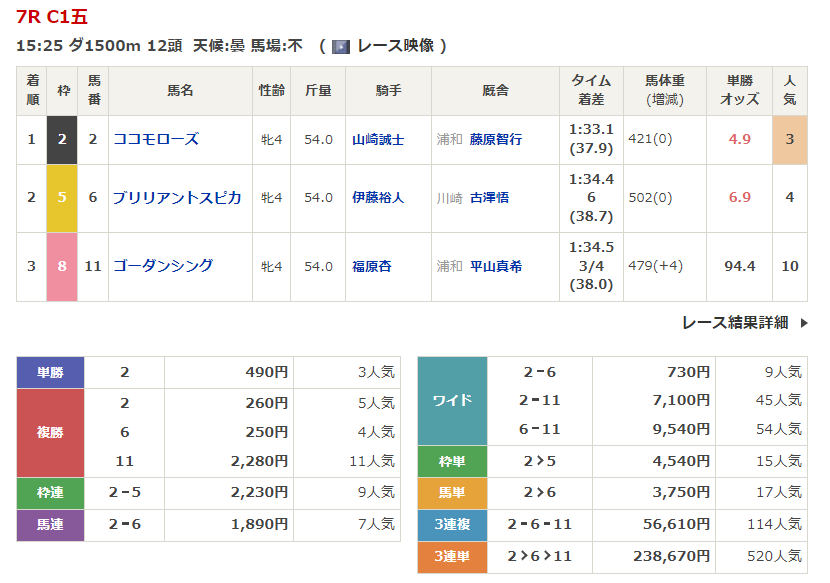830x583 pixels.
Task: Open trainer 古澤悟 profile
Action: coord(489,198)
